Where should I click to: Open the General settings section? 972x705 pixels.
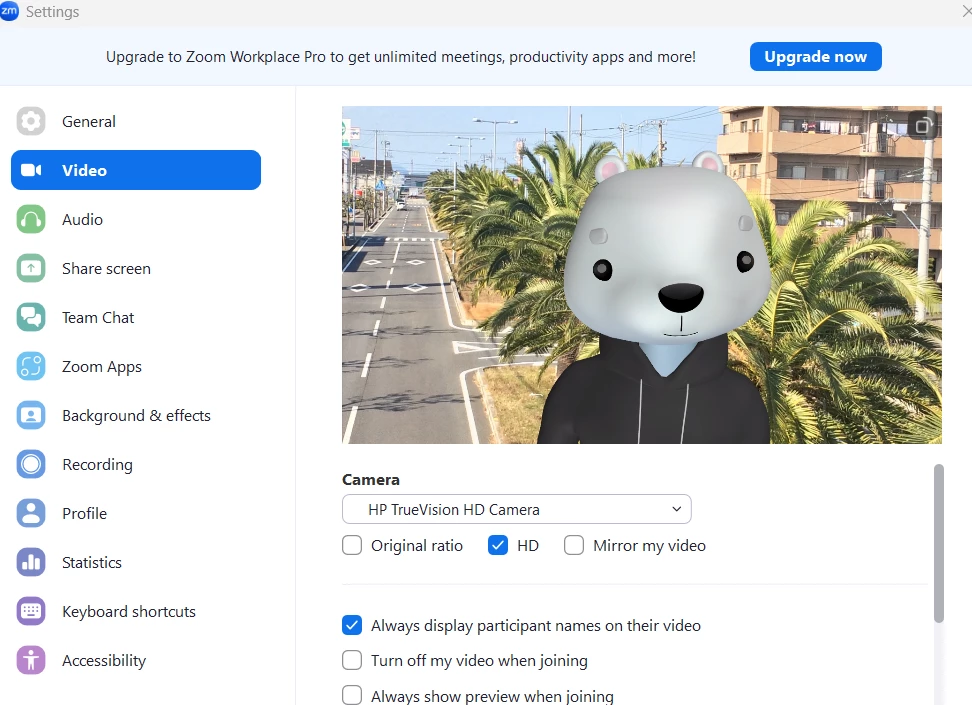click(x=136, y=121)
